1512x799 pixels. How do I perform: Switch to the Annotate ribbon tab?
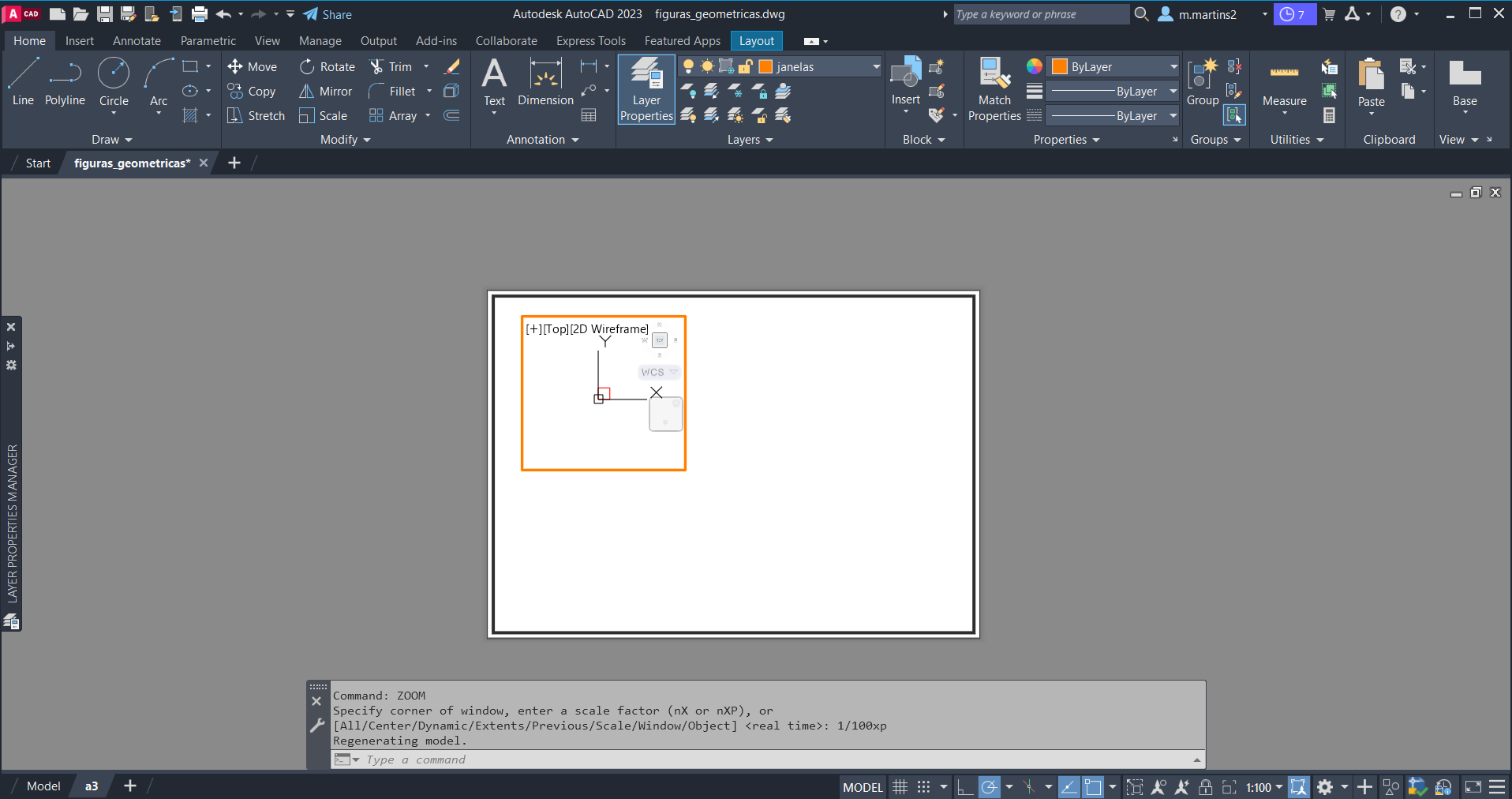point(137,41)
